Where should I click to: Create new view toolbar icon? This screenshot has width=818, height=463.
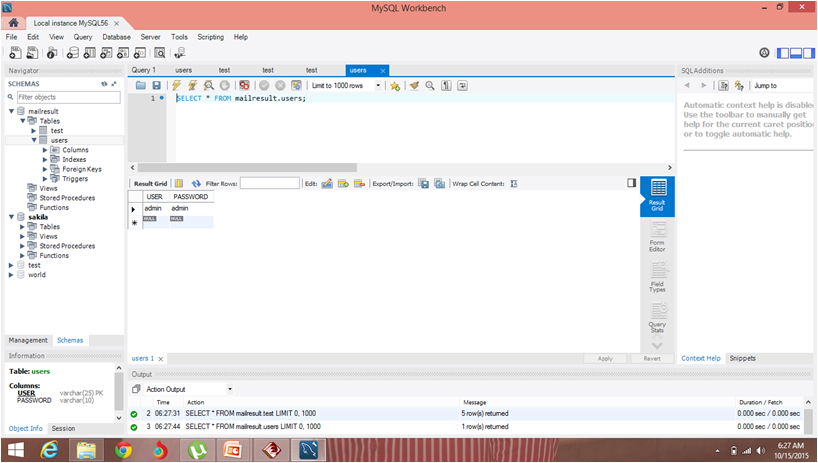(x=106, y=53)
